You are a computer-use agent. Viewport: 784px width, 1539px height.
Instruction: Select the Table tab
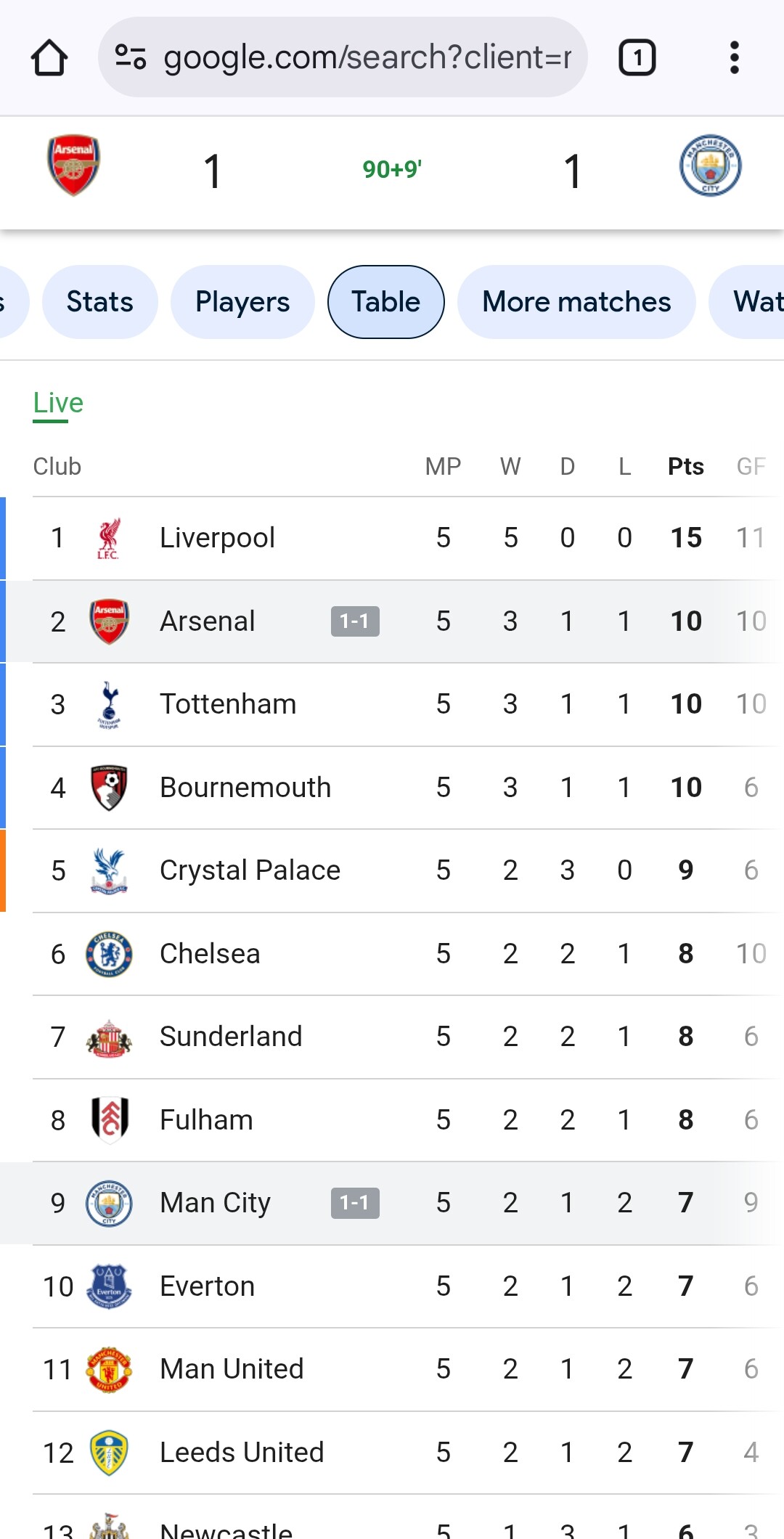385,302
